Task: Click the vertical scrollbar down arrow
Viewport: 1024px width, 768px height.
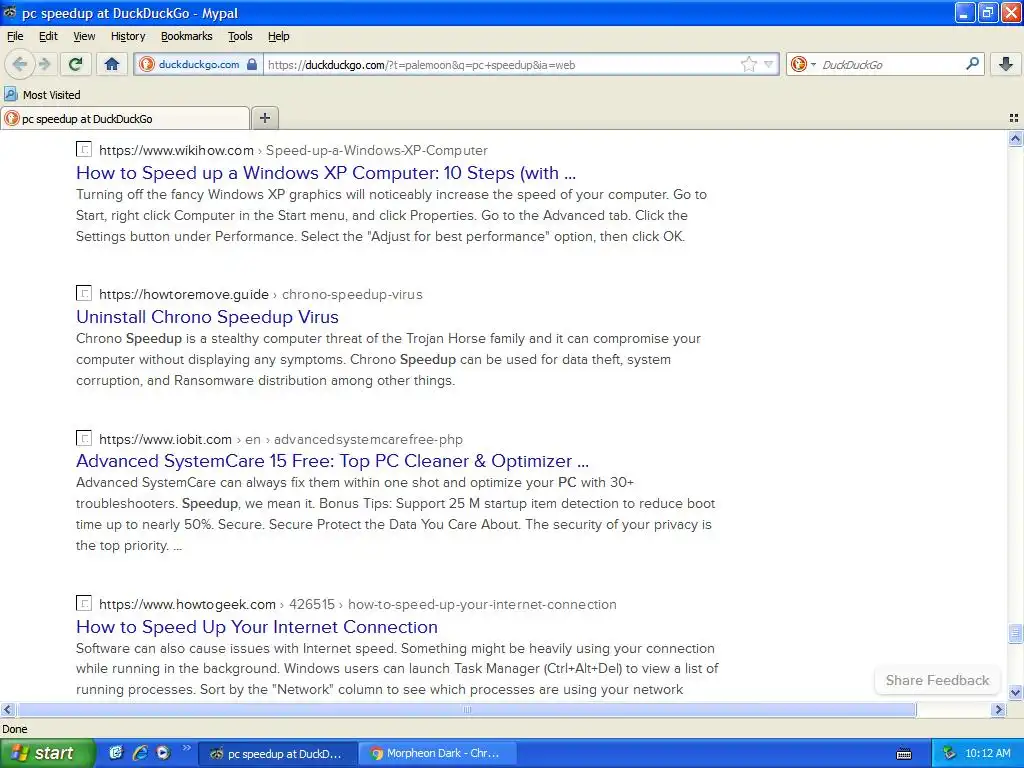Action: (1015, 692)
